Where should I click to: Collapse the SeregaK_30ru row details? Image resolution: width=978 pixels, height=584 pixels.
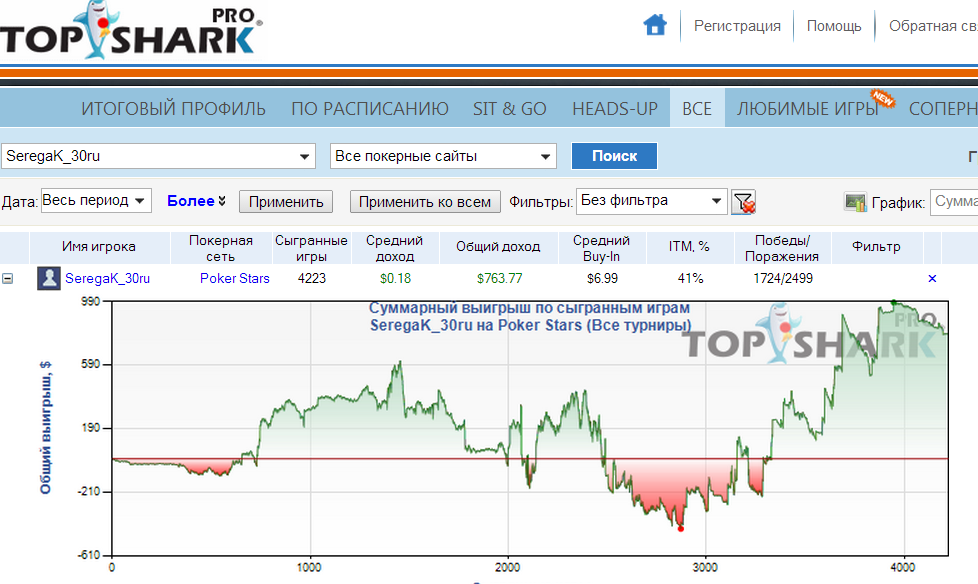(7, 278)
